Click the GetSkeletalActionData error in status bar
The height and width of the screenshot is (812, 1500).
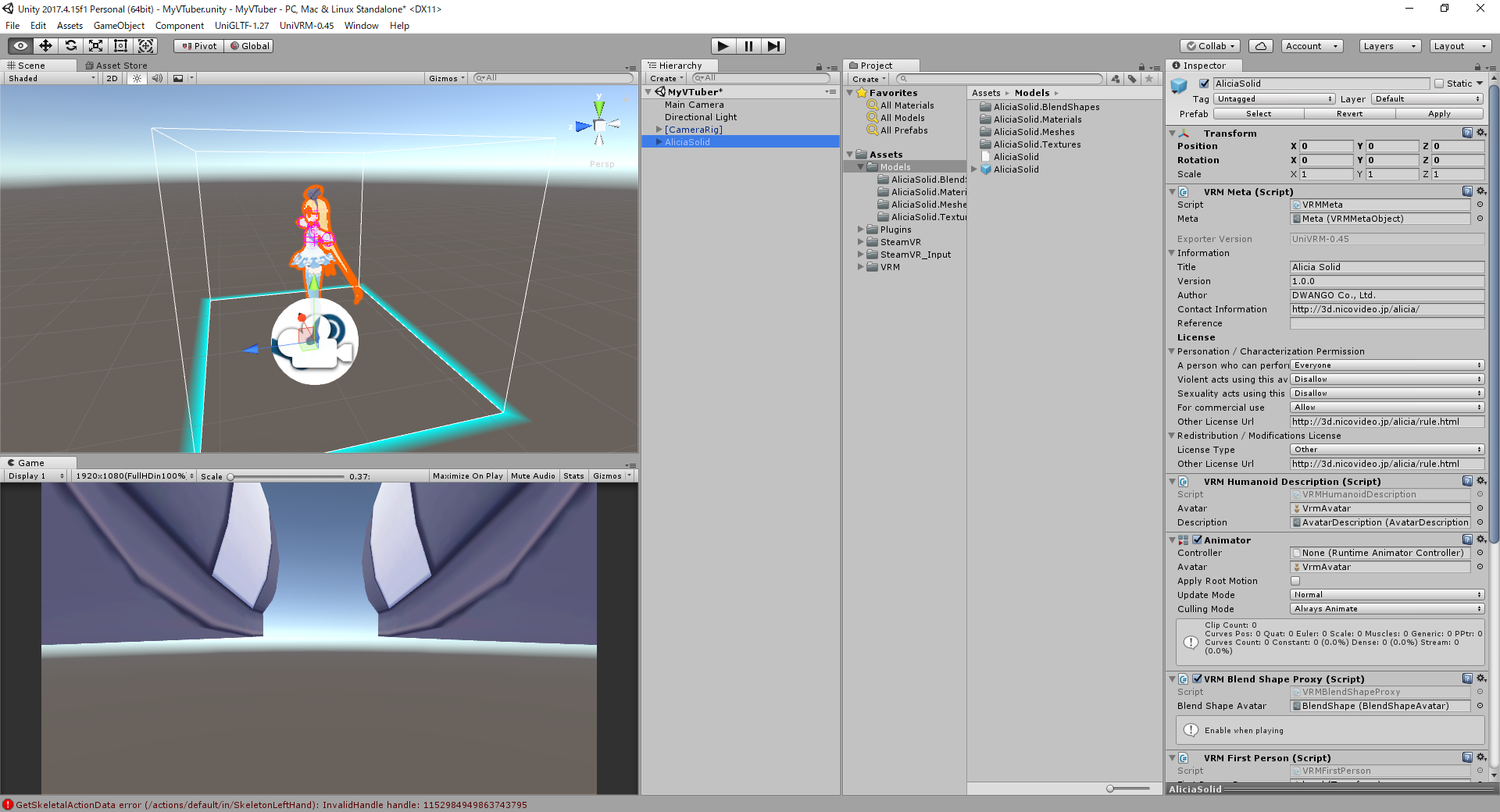tap(266, 805)
